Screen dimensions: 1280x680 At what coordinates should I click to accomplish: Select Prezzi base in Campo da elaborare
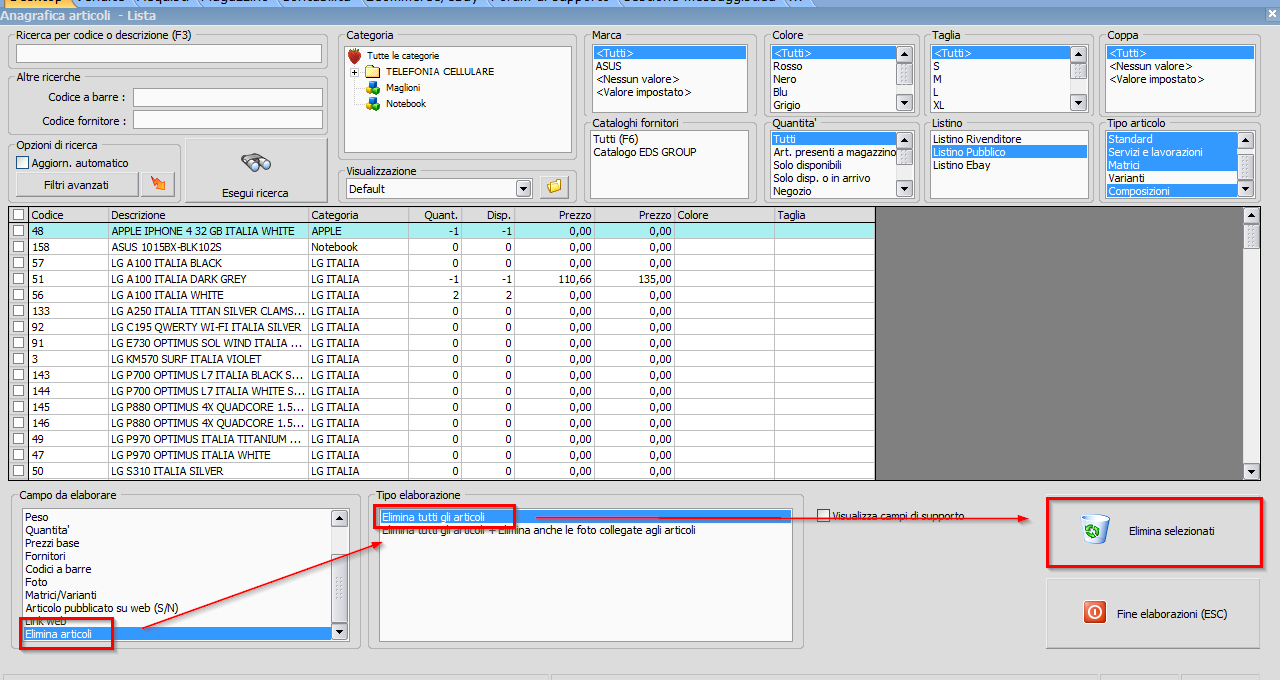click(177, 543)
